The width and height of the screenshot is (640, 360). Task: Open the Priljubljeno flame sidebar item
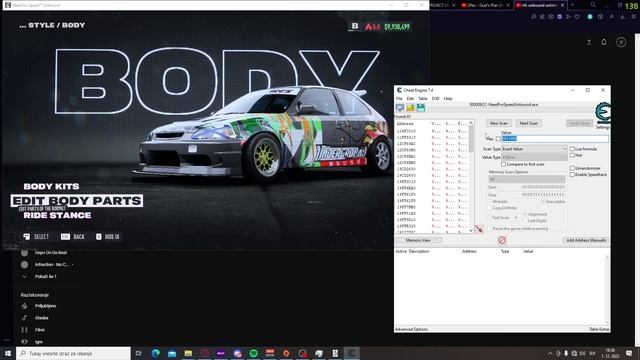[x=38, y=306]
